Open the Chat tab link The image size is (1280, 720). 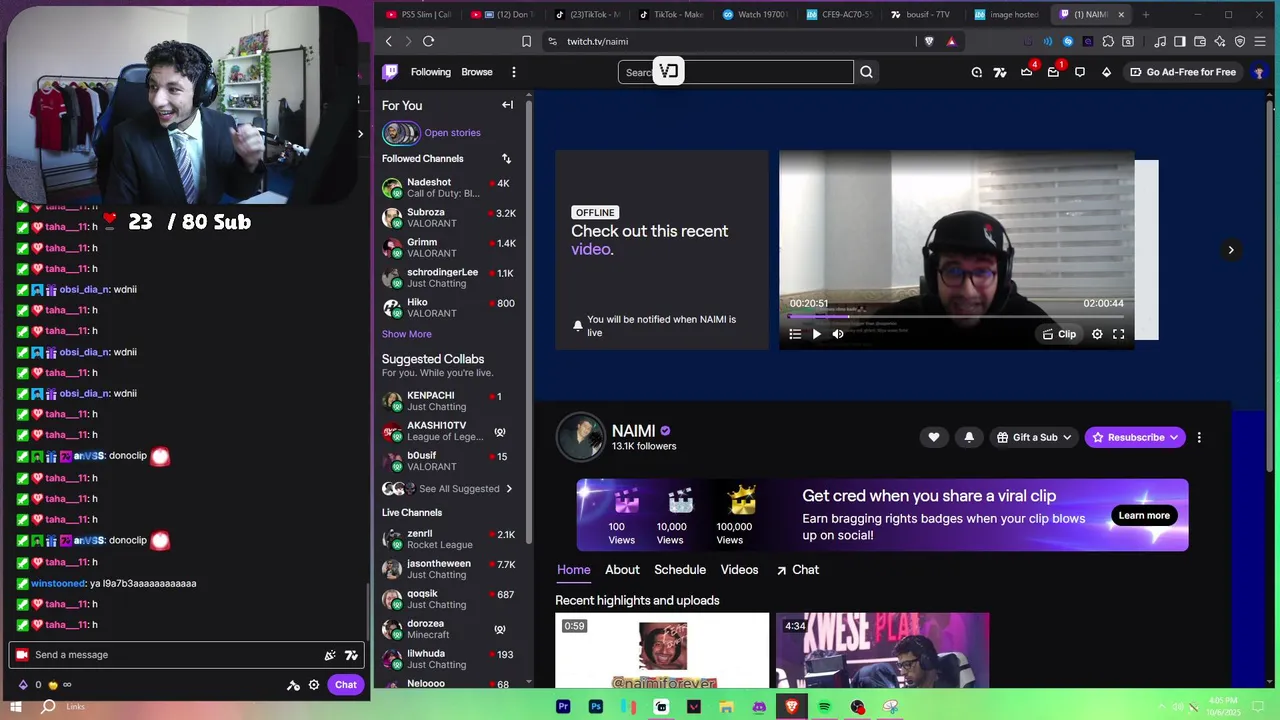[x=798, y=570]
